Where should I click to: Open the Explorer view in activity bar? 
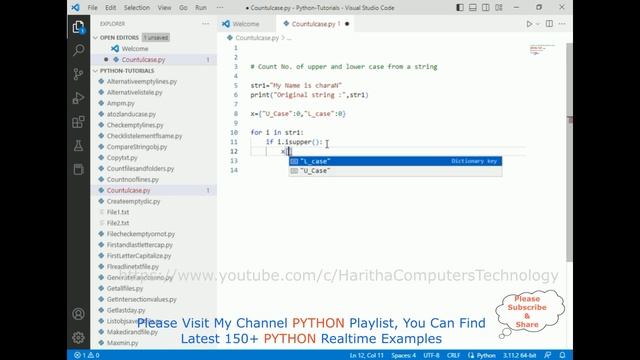[x=78, y=27]
